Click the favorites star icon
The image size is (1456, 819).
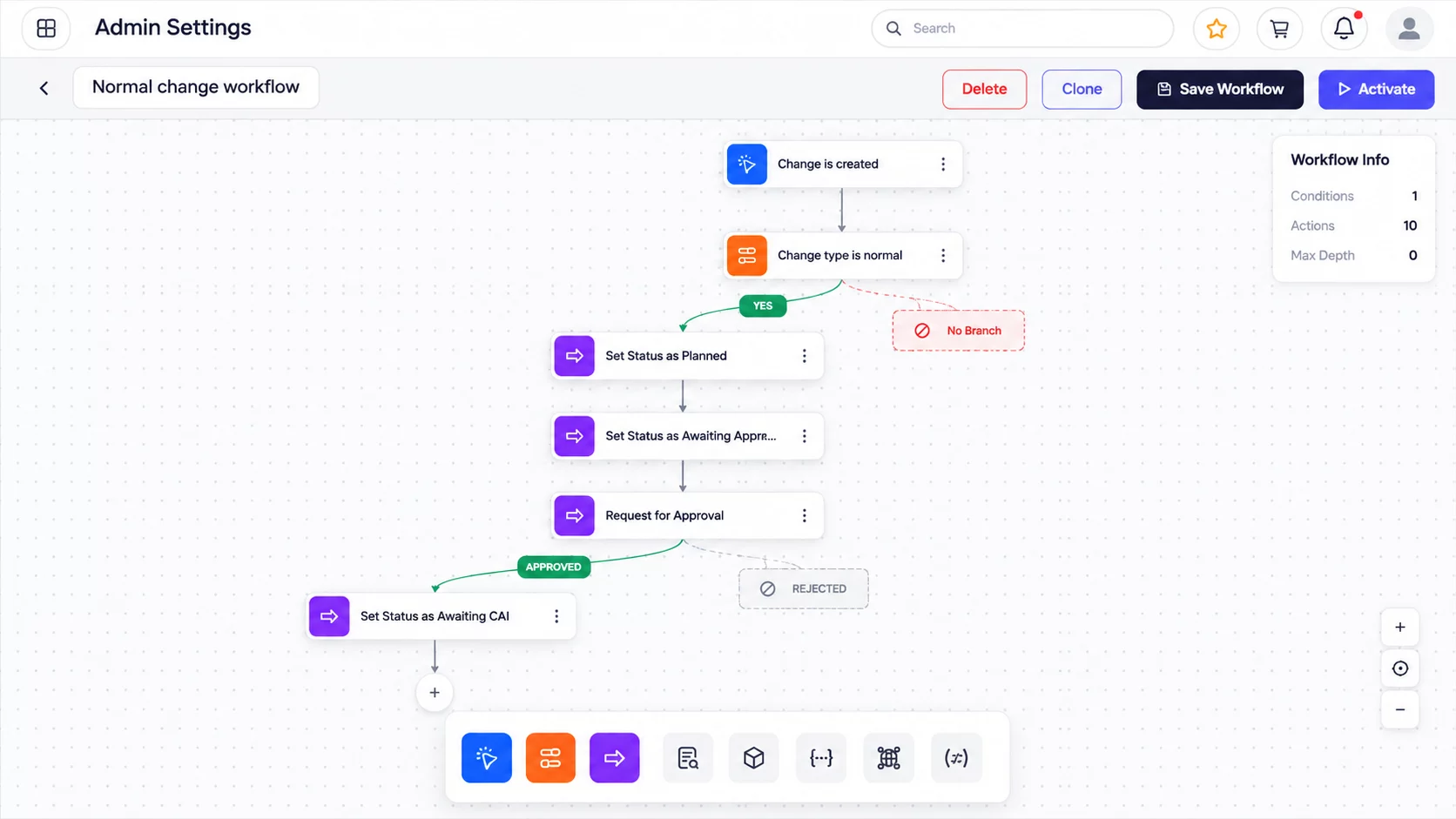pos(1216,29)
